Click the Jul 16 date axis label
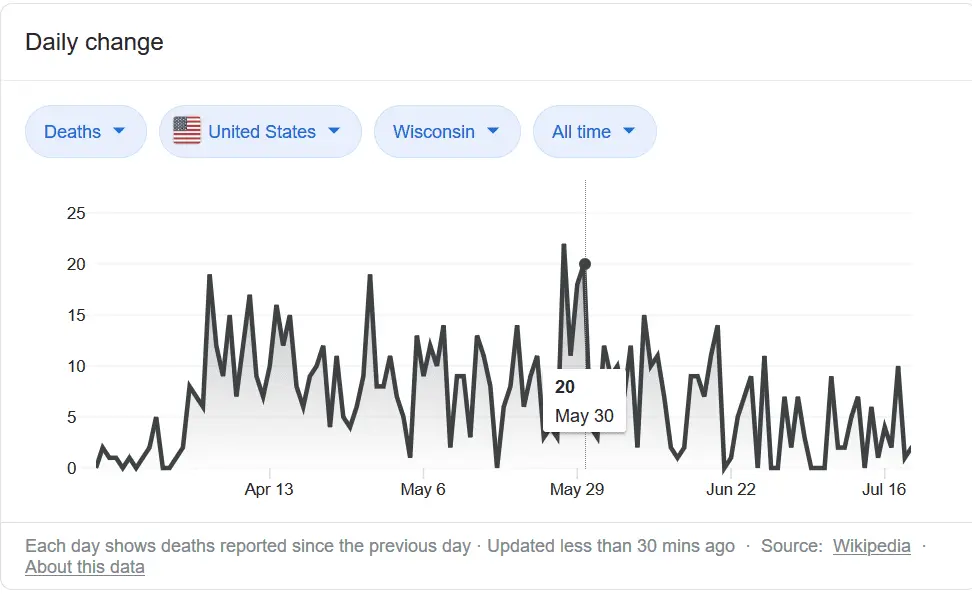Viewport: 972px width, 597px height. coord(884,489)
